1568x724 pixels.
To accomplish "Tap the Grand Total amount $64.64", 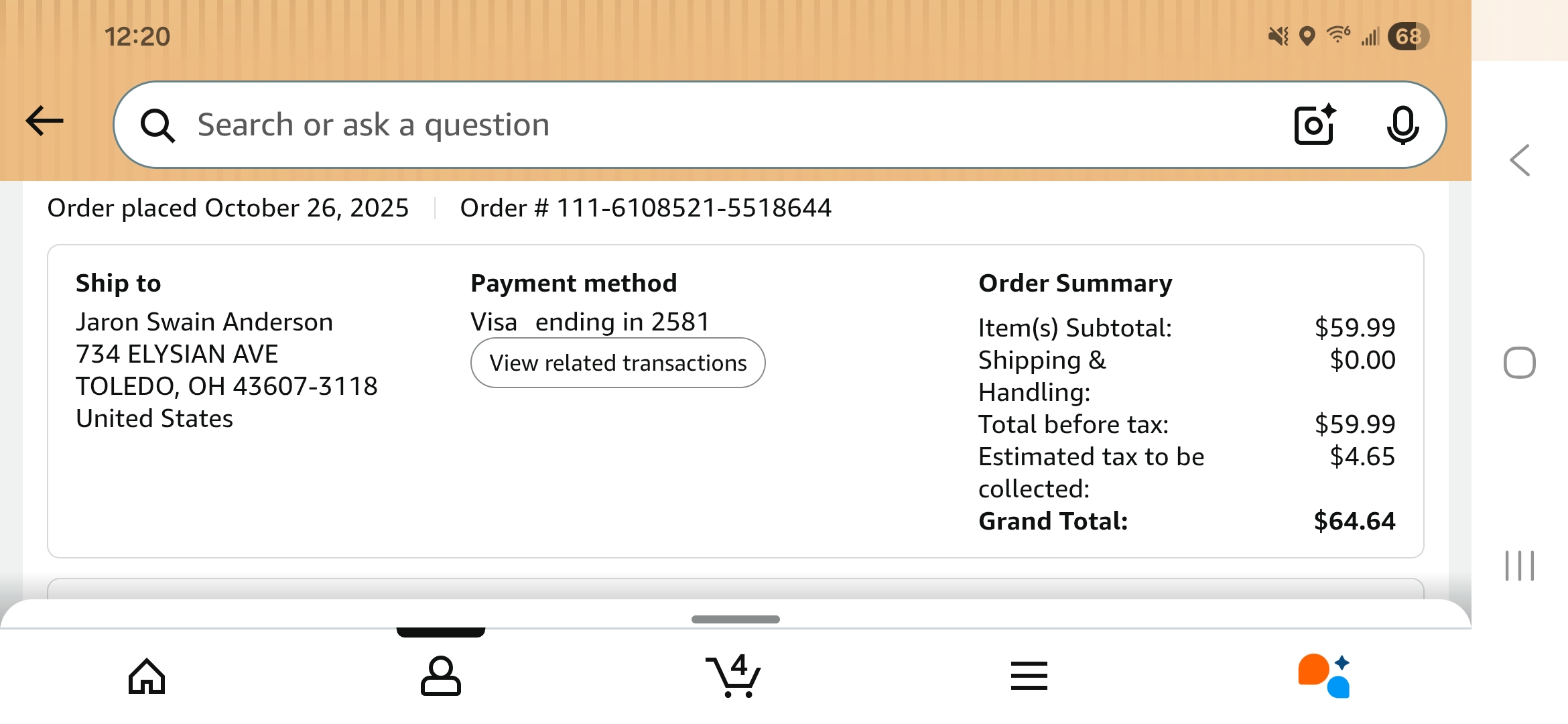I will 1354,521.
